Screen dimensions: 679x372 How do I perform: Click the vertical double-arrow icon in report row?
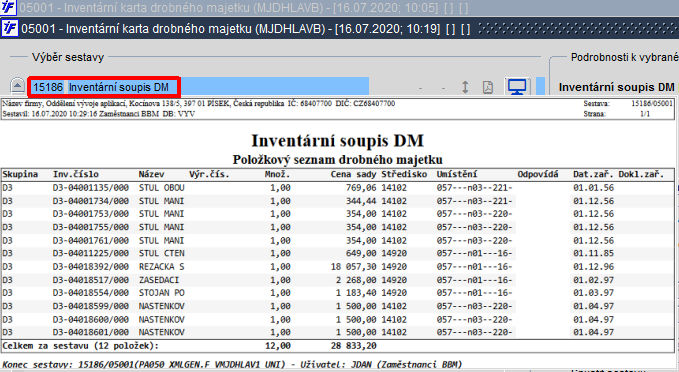tap(465, 87)
